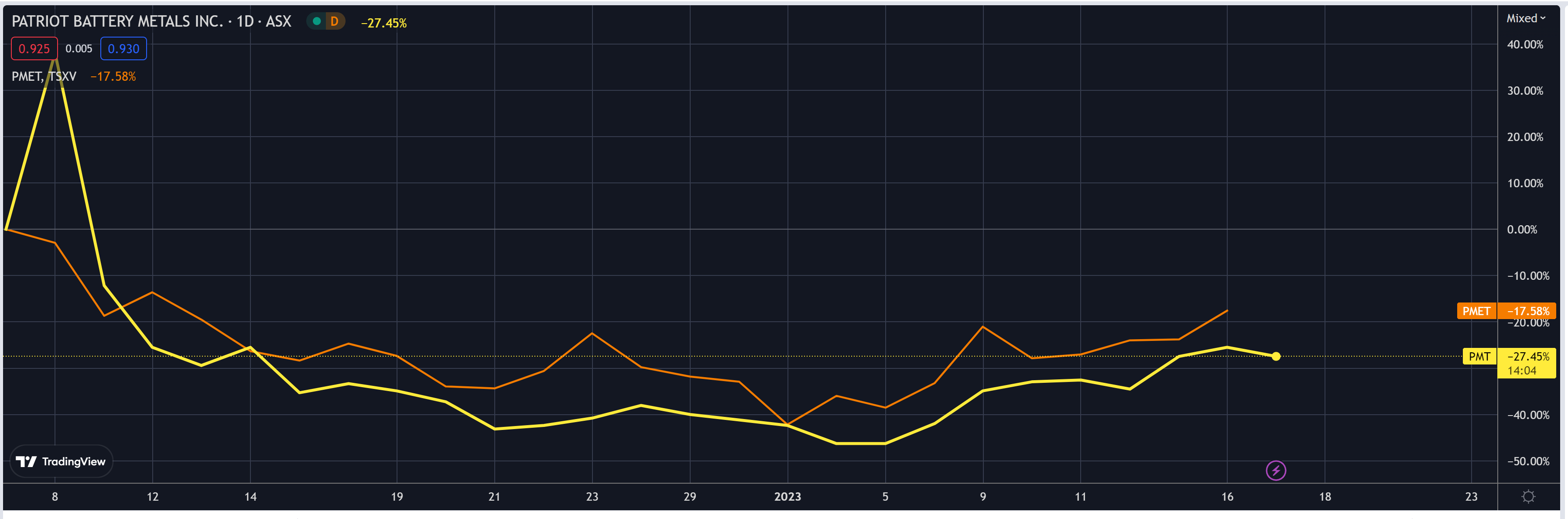Click the 0.005 spread value
The width and height of the screenshot is (1568, 519).
(x=79, y=49)
